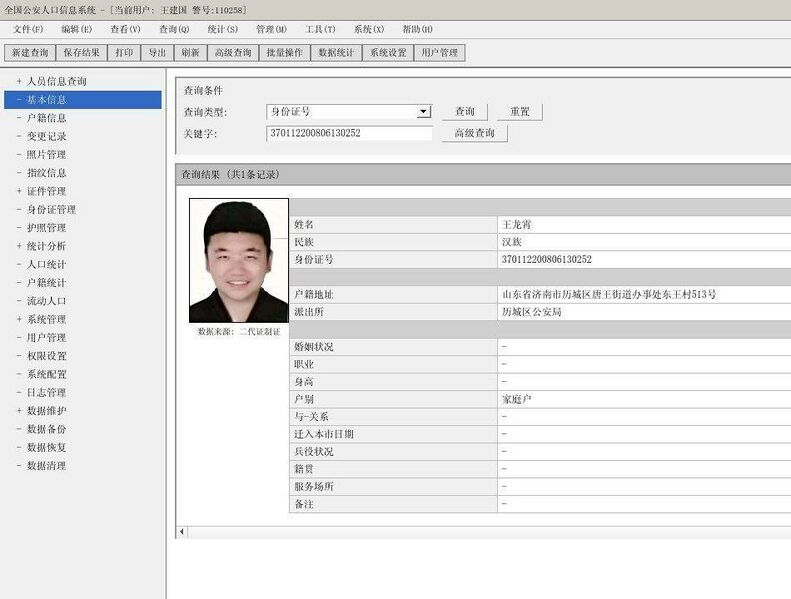Click the 打印 toolbar button

tap(124, 52)
